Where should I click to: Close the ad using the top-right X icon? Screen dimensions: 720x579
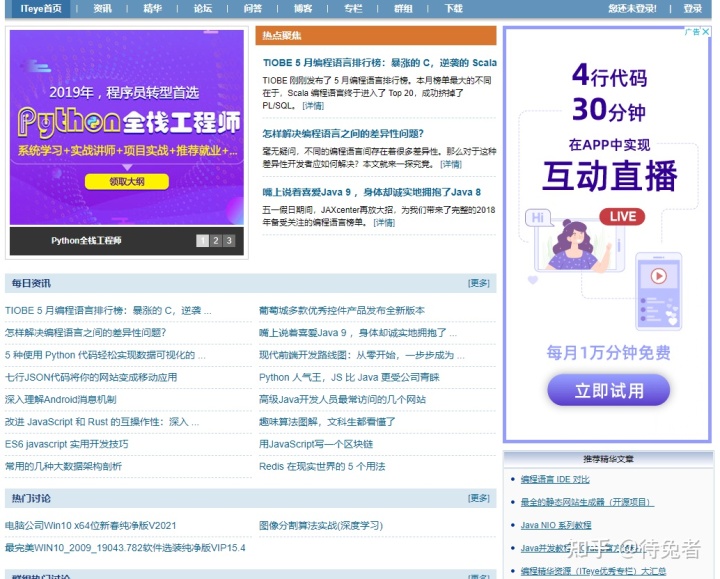[705, 32]
